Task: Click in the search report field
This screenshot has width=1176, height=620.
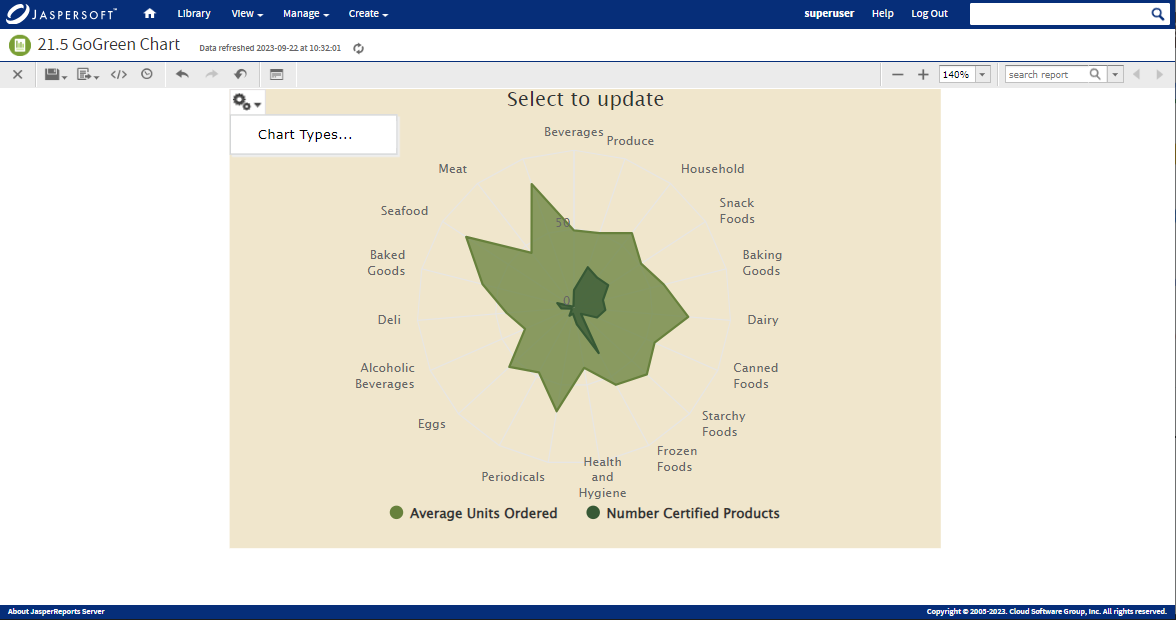Action: coord(1046,74)
